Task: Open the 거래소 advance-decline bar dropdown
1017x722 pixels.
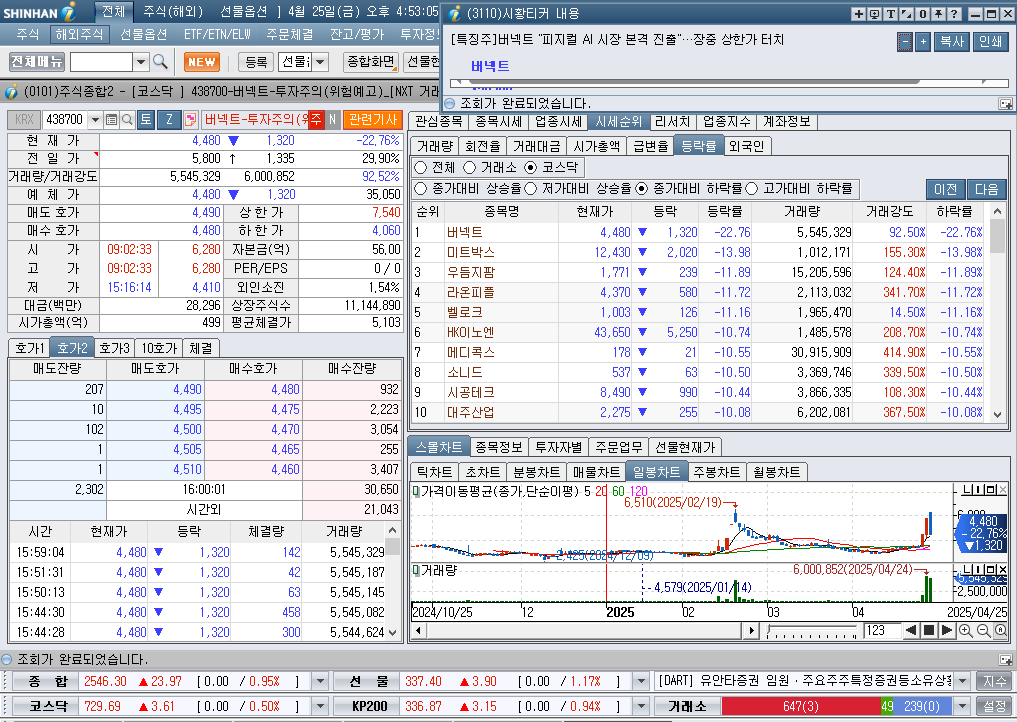Action: tap(963, 706)
